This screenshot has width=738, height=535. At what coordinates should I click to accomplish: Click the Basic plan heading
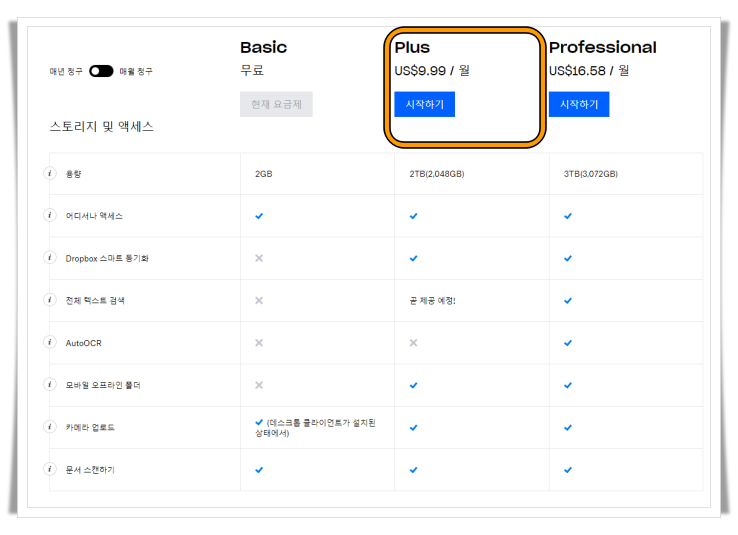pos(264,47)
